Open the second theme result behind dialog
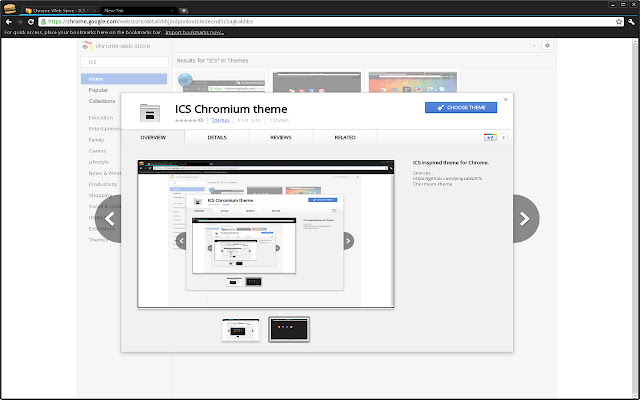Screen dimensions: 640x400 317,82
